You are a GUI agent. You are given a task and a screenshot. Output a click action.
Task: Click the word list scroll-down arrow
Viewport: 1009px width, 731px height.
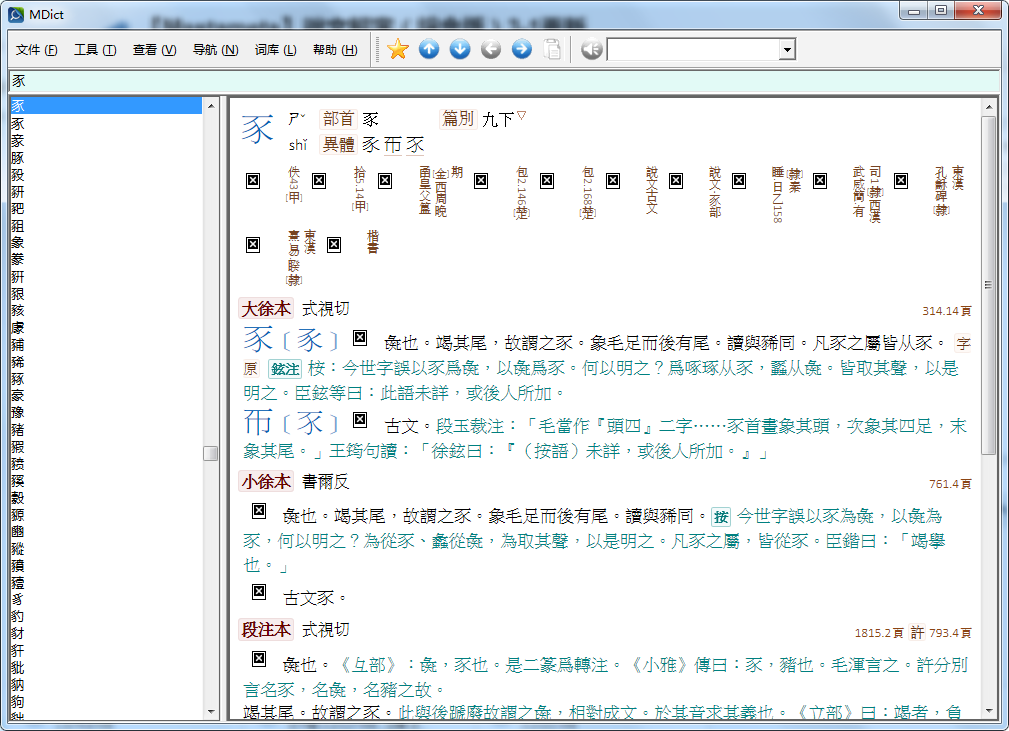click(210, 711)
